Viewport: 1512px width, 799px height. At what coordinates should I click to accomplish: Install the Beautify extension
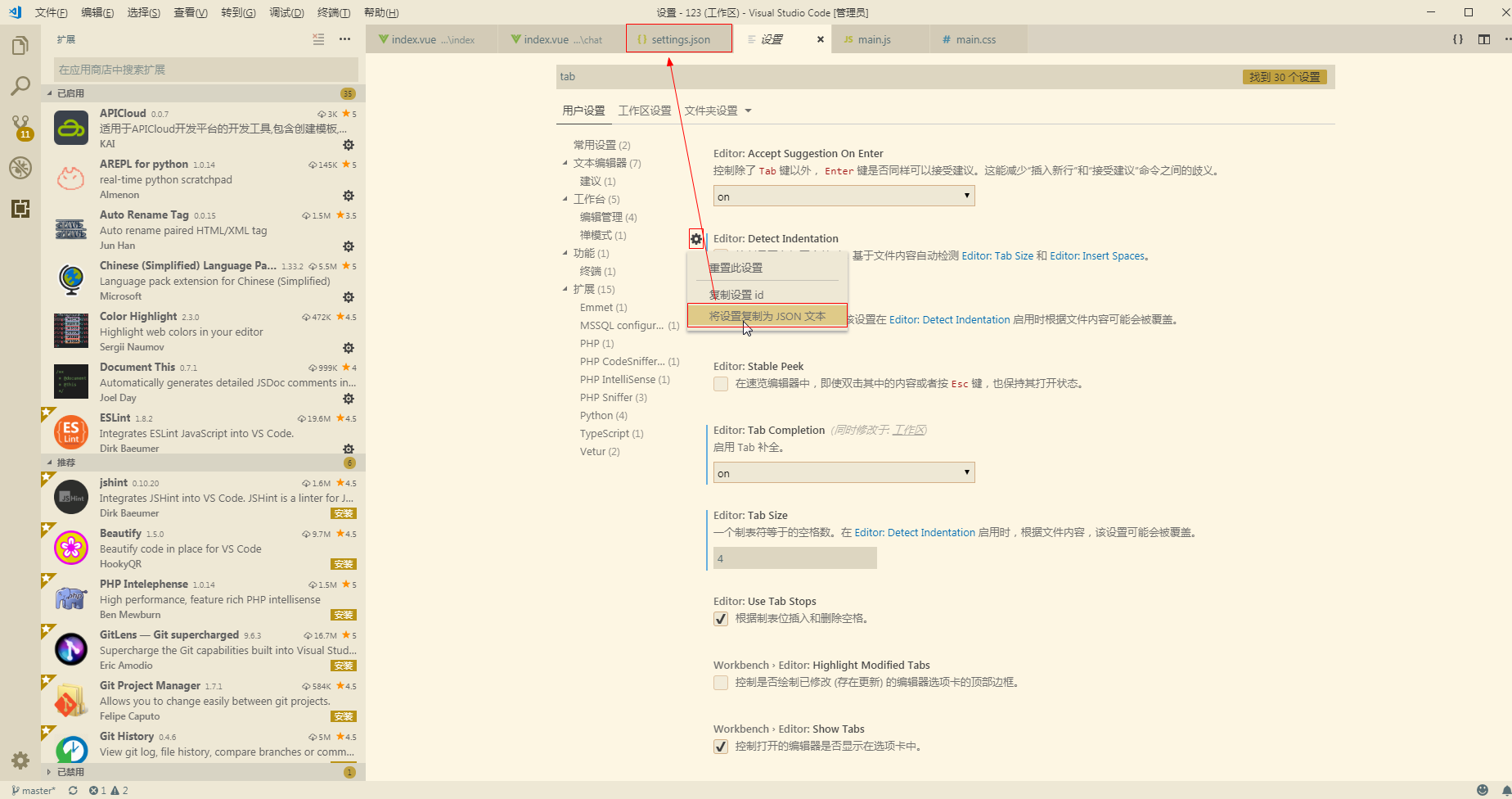[x=344, y=565]
